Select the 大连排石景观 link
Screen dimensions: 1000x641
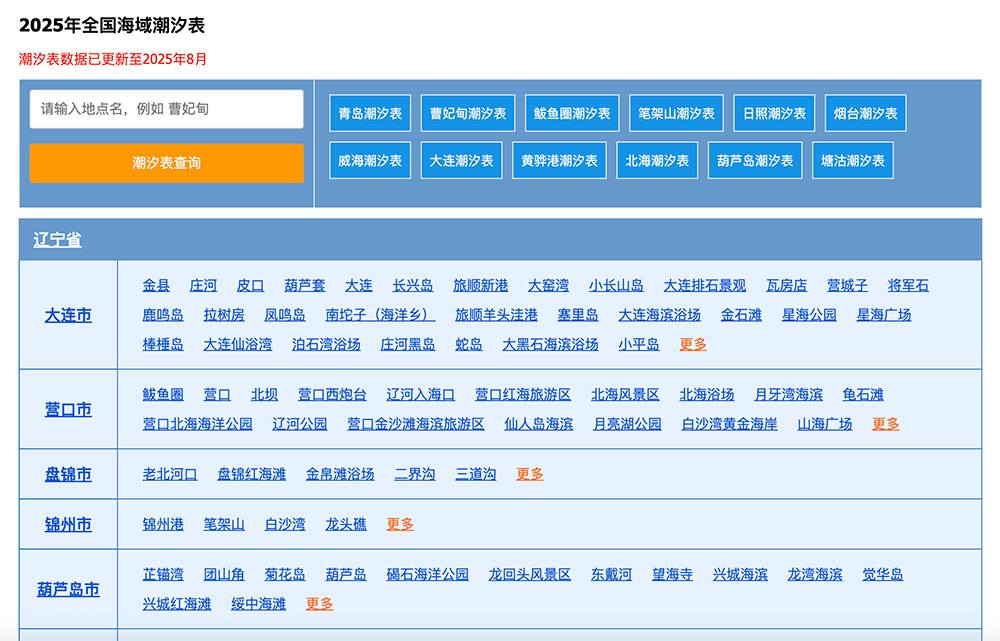point(705,286)
